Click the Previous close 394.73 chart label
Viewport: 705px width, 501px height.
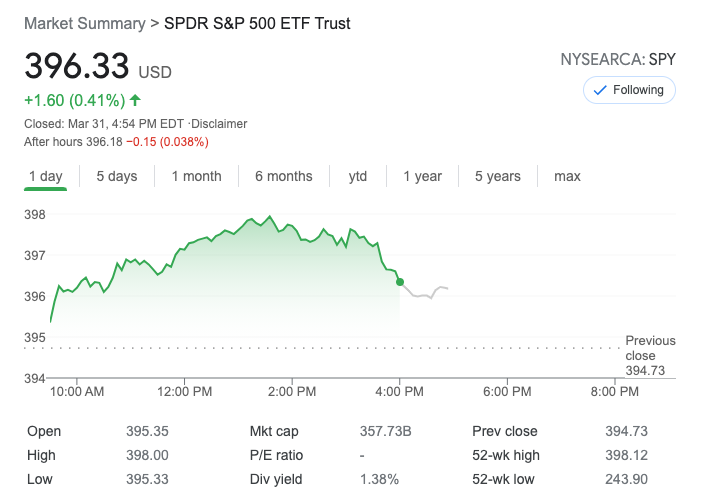coord(650,356)
